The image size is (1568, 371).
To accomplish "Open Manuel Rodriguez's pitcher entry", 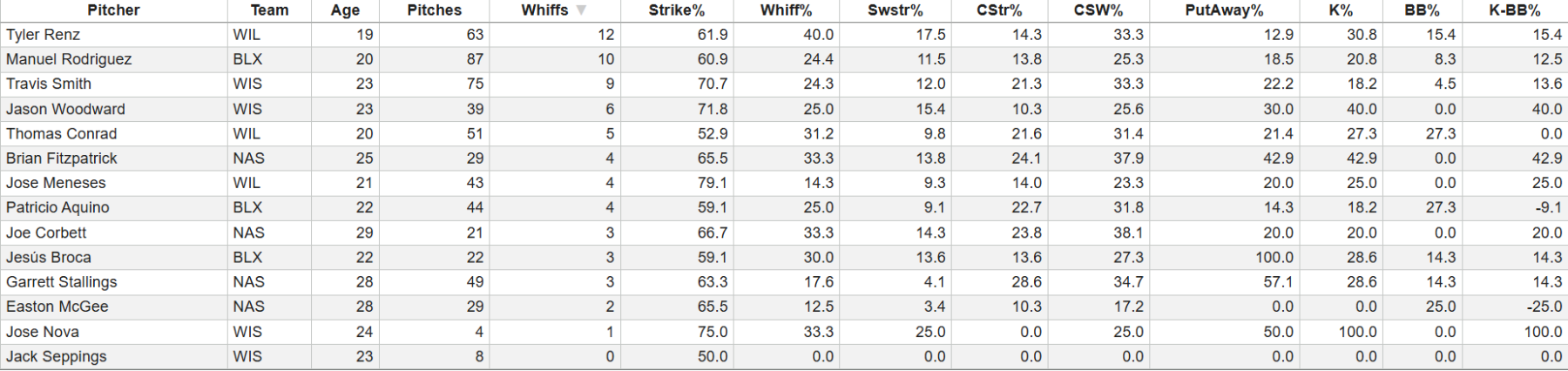I will [69, 59].
